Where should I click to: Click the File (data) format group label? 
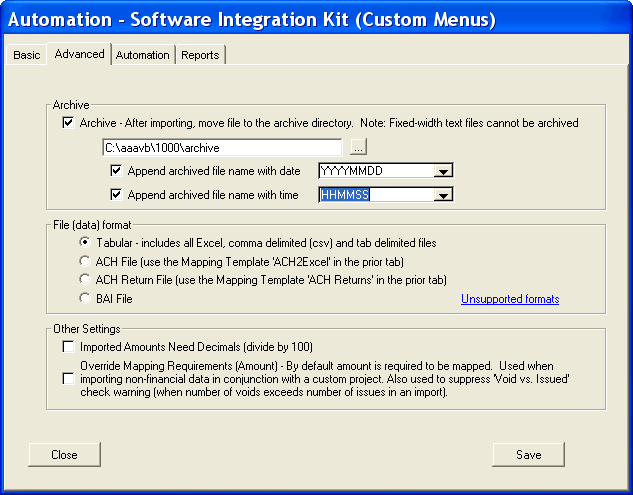click(x=92, y=225)
